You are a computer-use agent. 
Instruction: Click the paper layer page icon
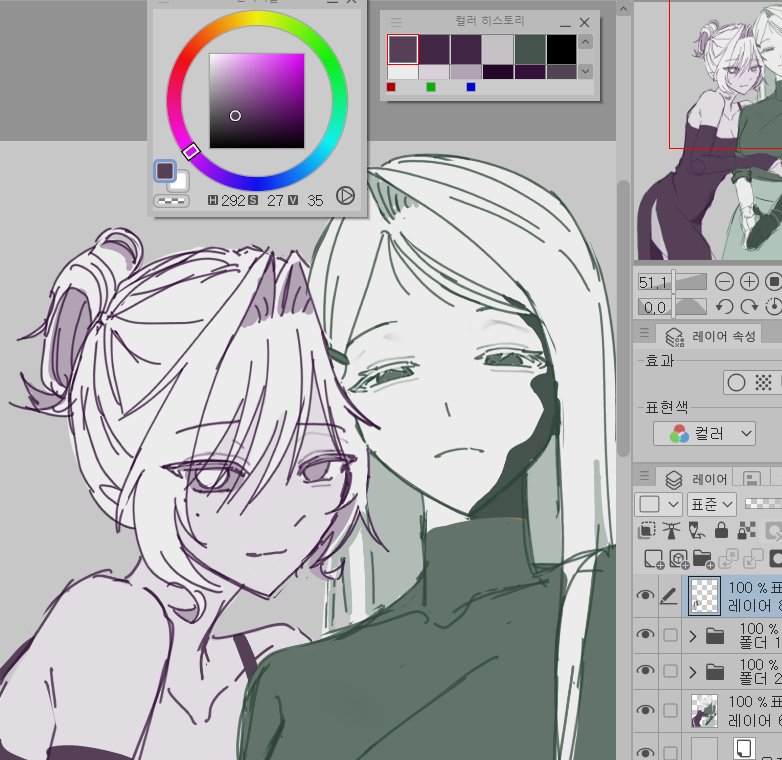743,748
